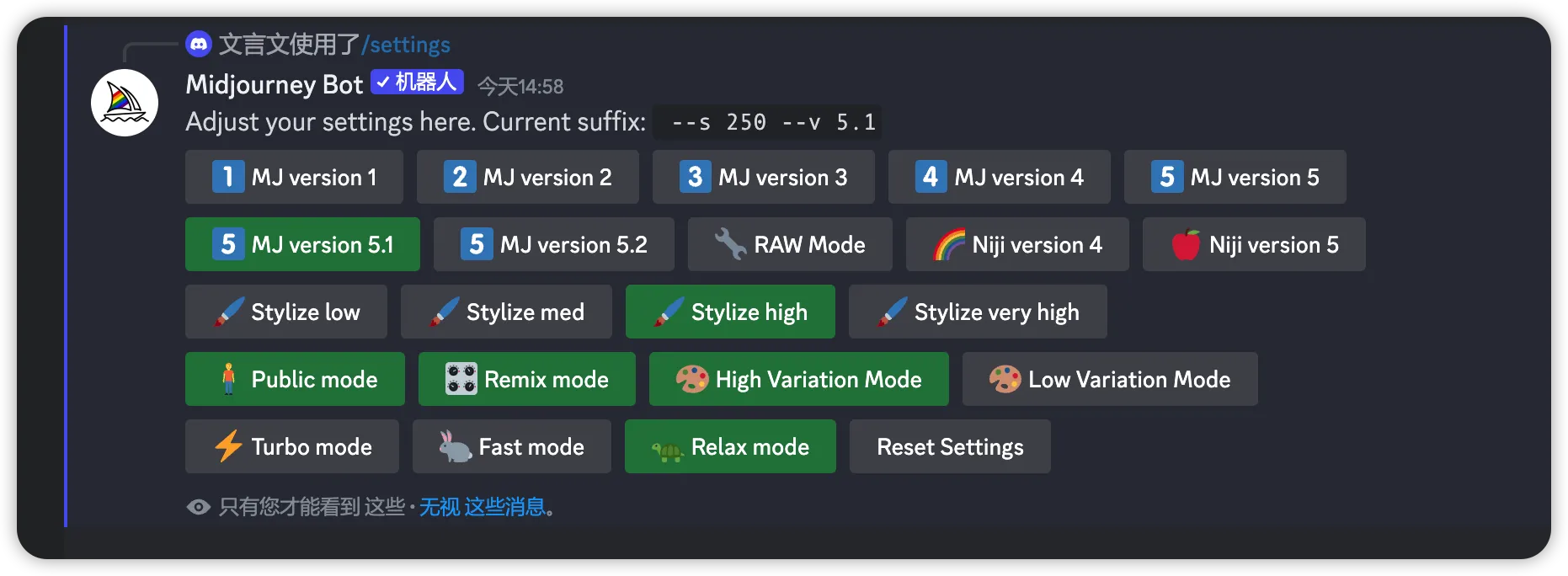This screenshot has height=576, width=1568.
Task: Click the eye icon beside the only-you-can-see notice
Action: pos(199,507)
